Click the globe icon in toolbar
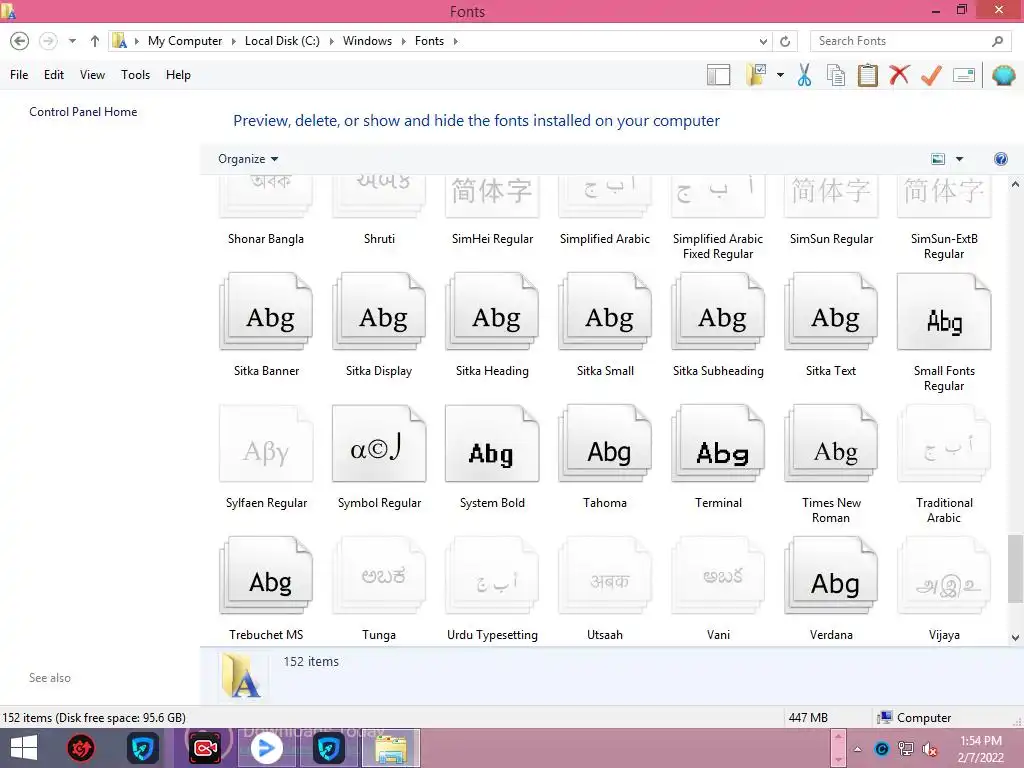 point(1004,75)
